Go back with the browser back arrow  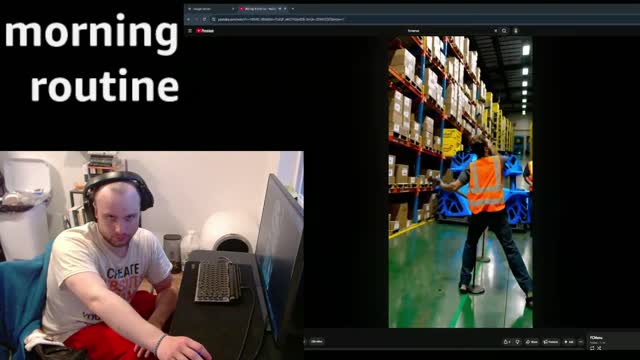click(x=189, y=19)
